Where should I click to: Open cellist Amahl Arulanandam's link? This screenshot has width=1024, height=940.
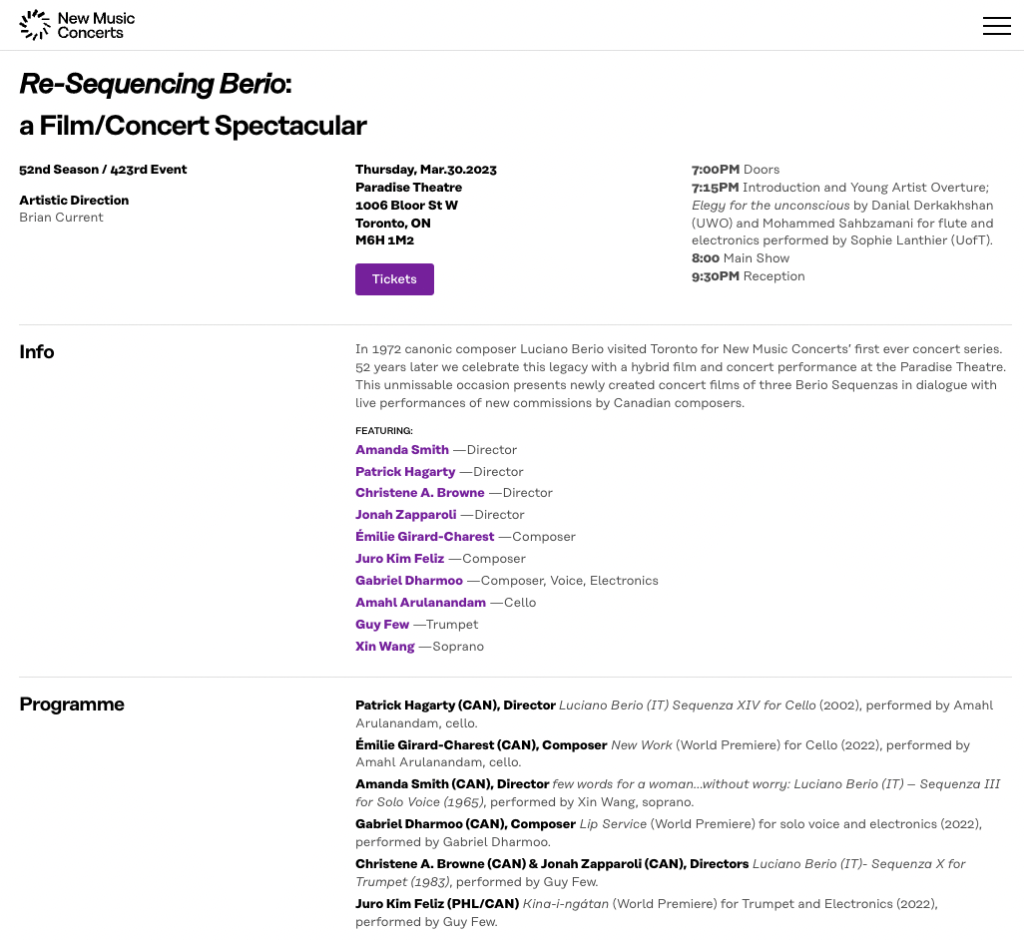tap(420, 603)
